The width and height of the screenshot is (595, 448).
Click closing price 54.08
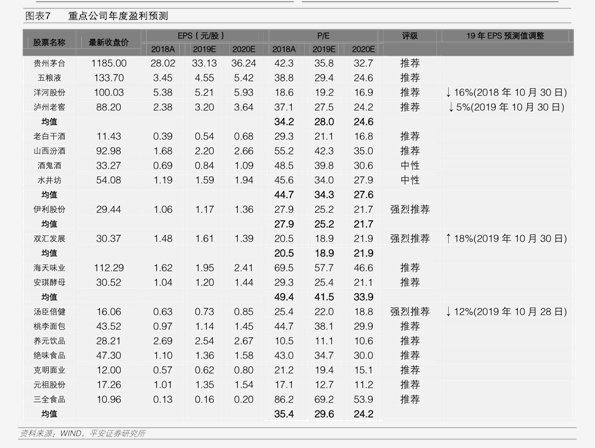coord(109,180)
